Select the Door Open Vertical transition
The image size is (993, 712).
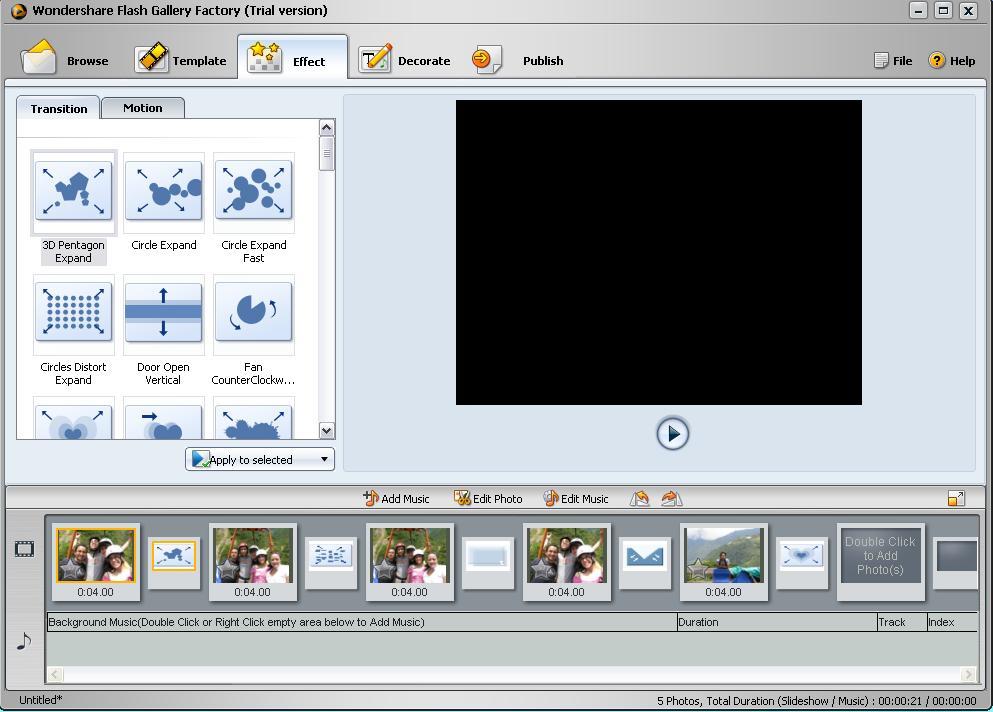pyautogui.click(x=163, y=313)
